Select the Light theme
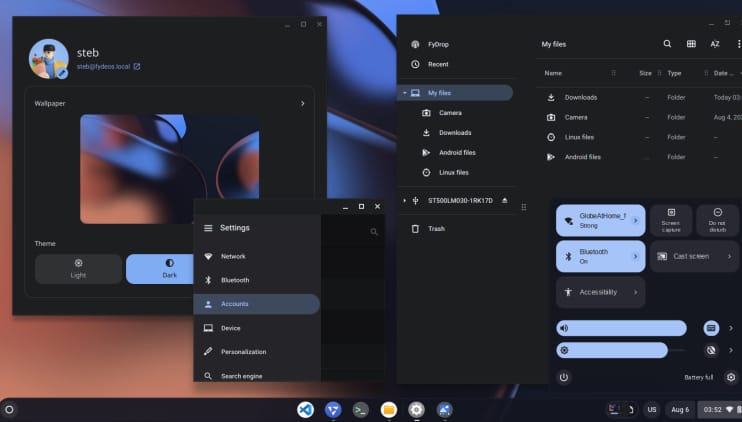The height and width of the screenshot is (422, 742). tap(79, 269)
